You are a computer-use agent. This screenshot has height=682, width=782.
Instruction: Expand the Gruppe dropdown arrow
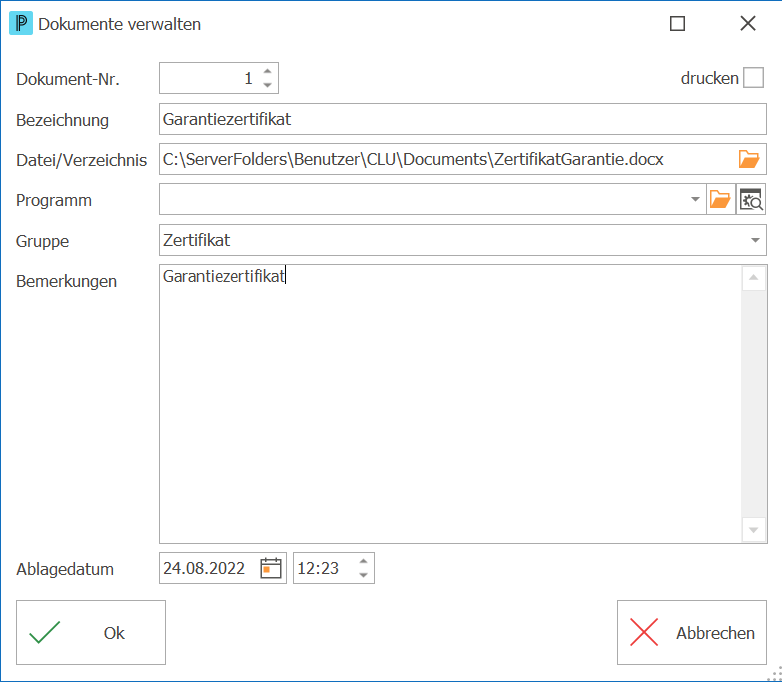click(755, 240)
